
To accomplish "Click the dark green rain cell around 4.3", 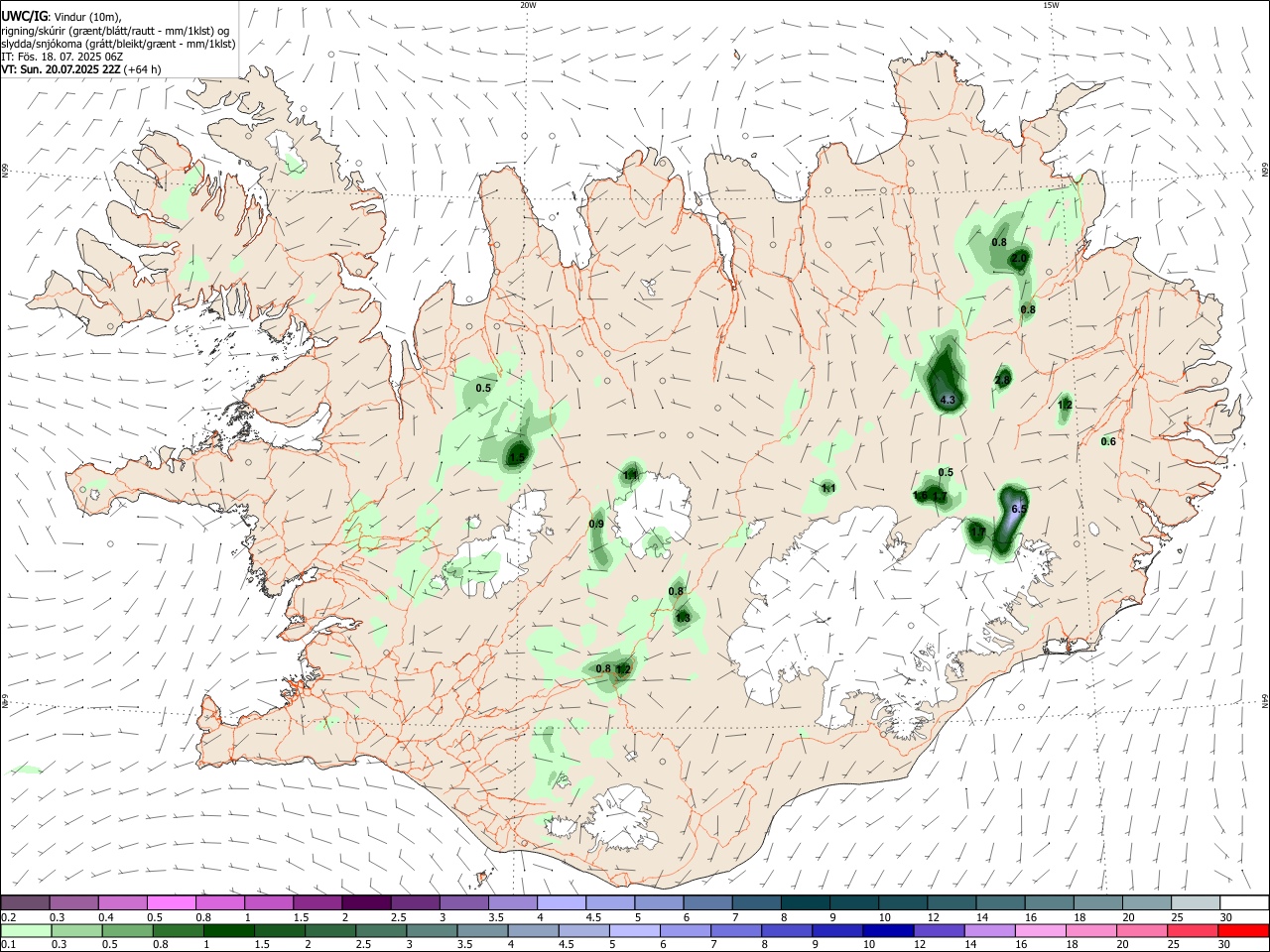I will (945, 375).
